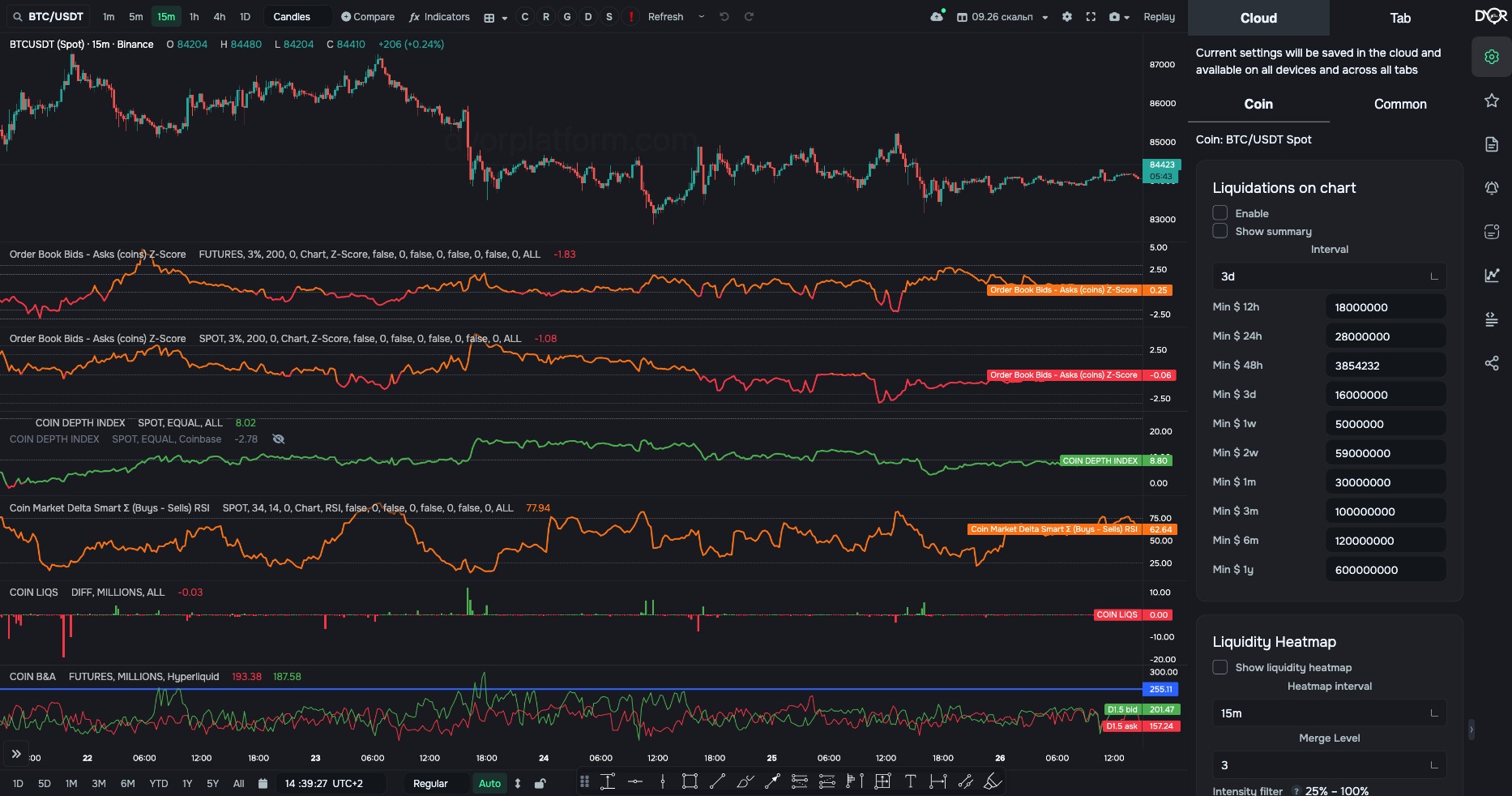Click the Replay button
Viewport: 1512px width, 796px height.
[1159, 16]
